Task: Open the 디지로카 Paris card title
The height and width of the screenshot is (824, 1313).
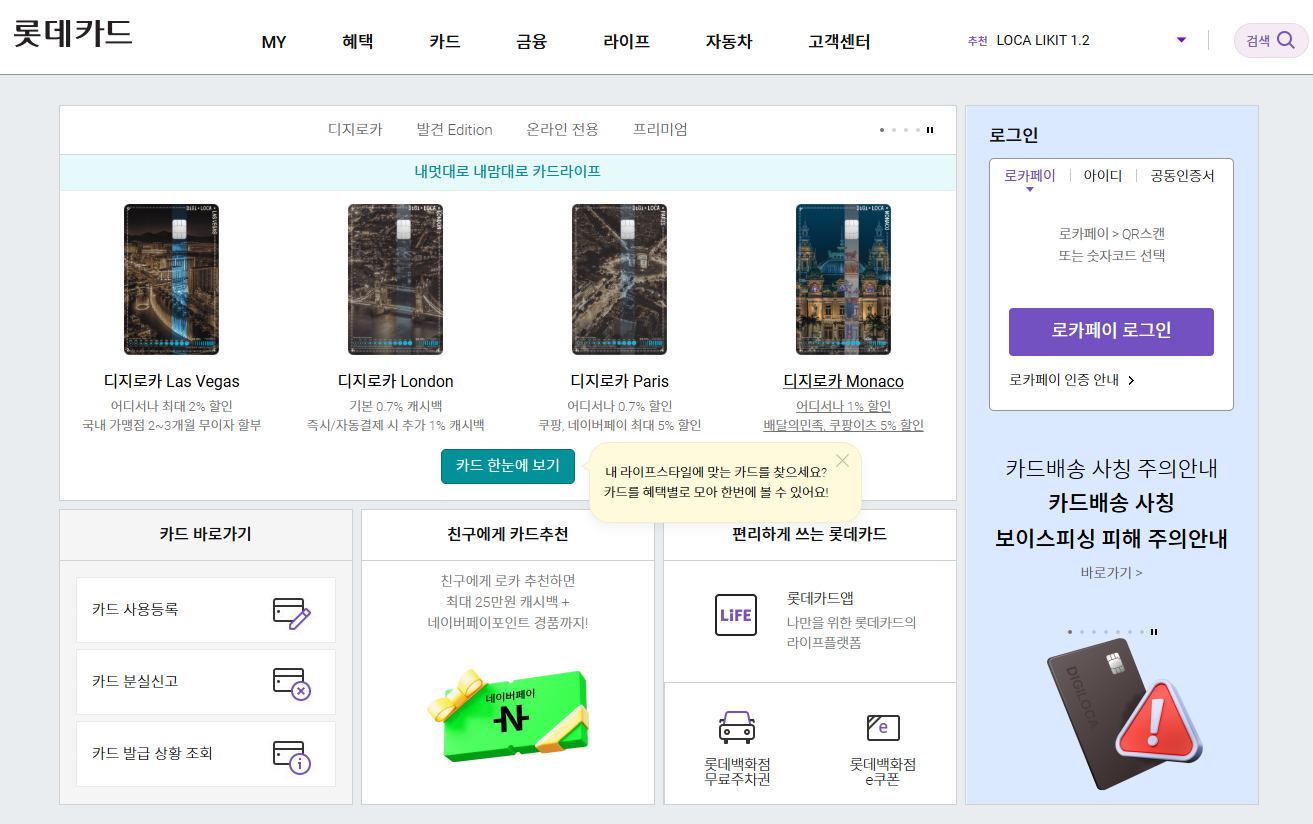Action: 620,381
